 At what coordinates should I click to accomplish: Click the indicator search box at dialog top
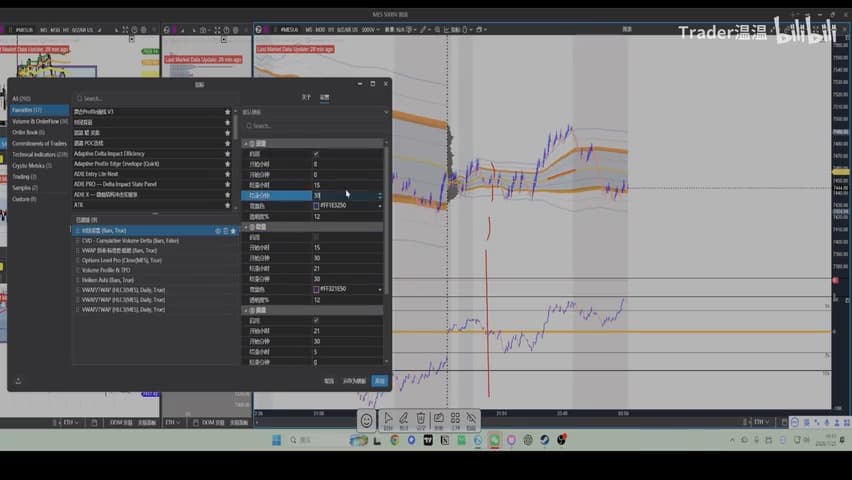click(x=155, y=98)
